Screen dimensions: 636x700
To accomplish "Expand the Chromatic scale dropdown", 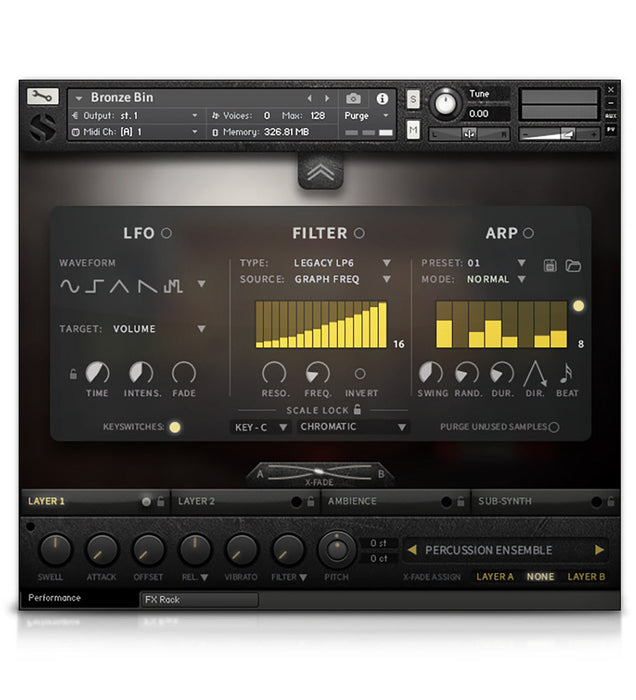I will tap(402, 427).
